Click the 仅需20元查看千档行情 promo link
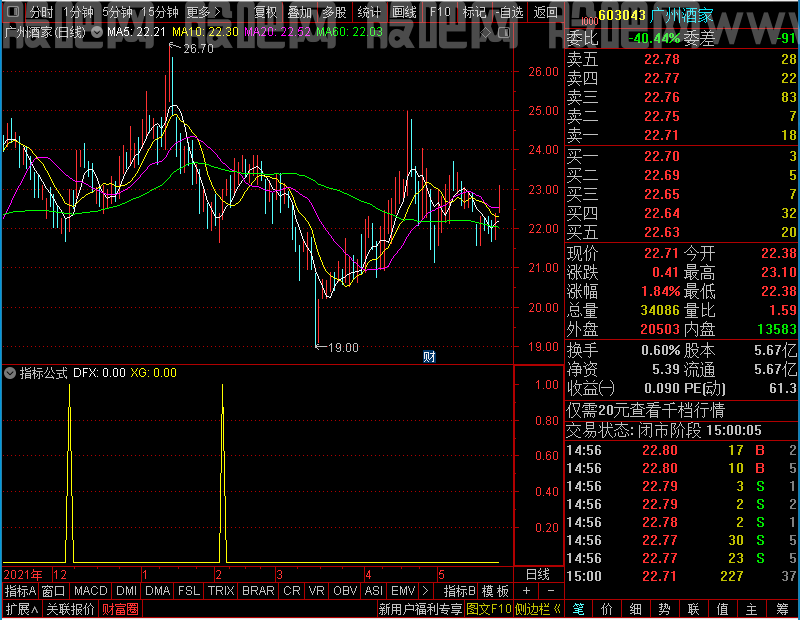The image size is (800, 620). tap(645, 410)
